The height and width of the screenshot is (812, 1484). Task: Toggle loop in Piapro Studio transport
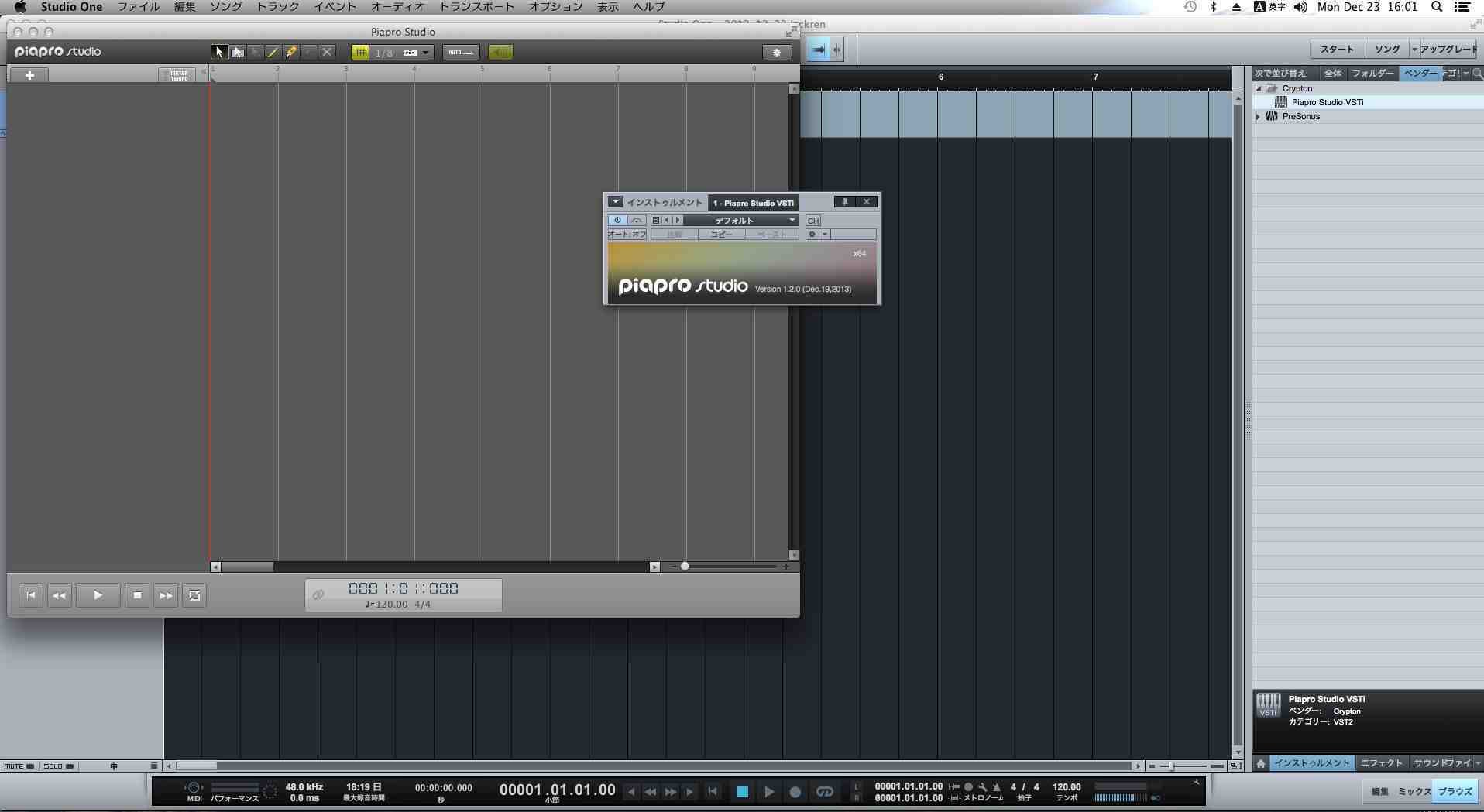[194, 595]
